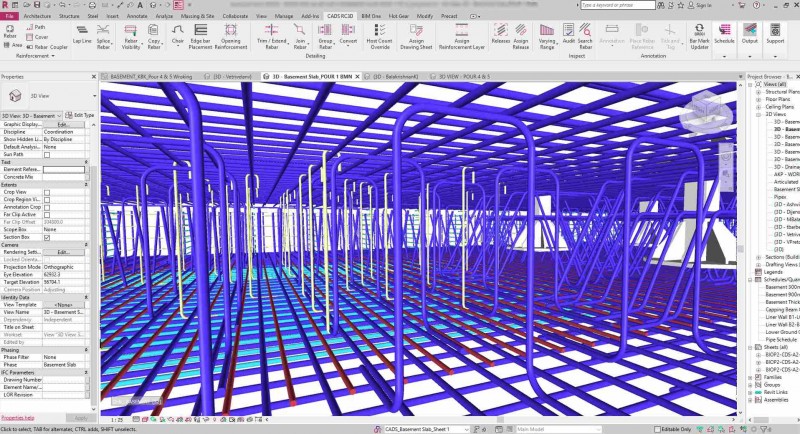Select the Group Rebar tool
Image resolution: width=800 pixels, height=434 pixels.
[325, 36]
